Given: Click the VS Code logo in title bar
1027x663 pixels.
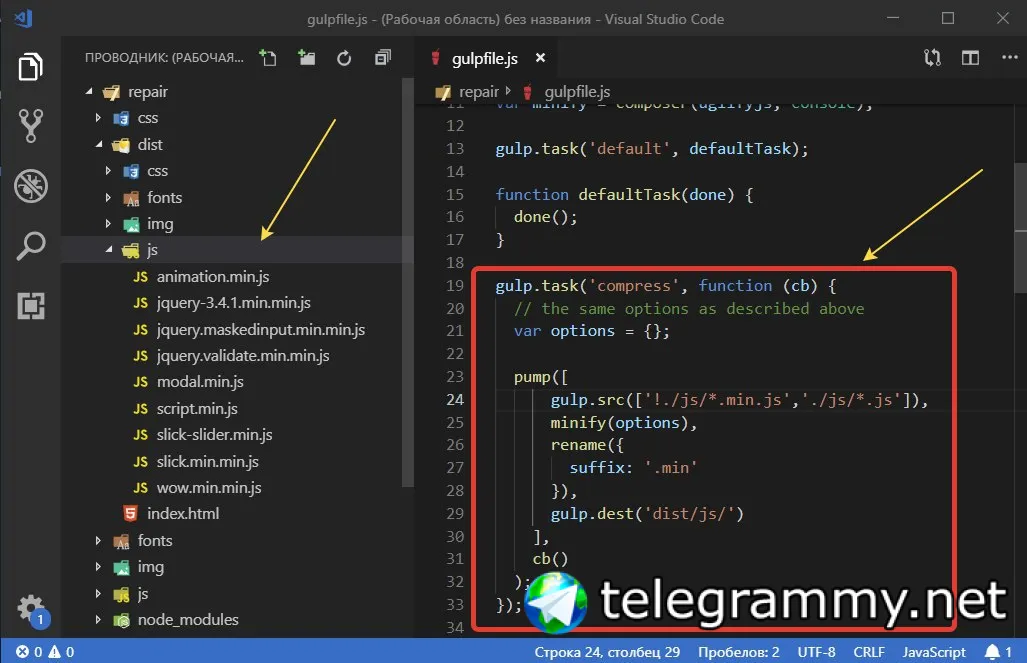Looking at the screenshot, I should point(24,18).
